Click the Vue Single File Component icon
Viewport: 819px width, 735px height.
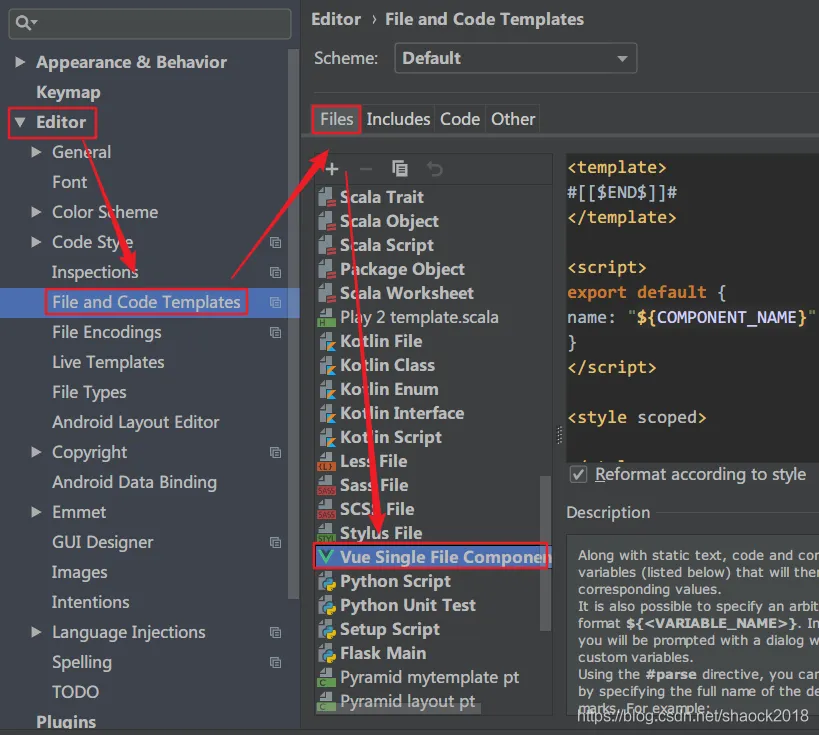pos(327,557)
